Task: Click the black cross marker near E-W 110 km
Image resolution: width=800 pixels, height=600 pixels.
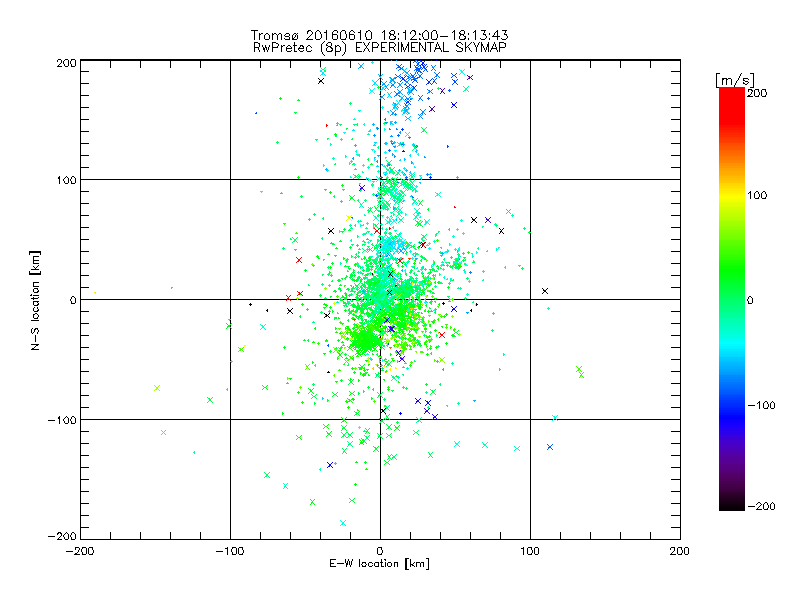Action: [x=545, y=291]
